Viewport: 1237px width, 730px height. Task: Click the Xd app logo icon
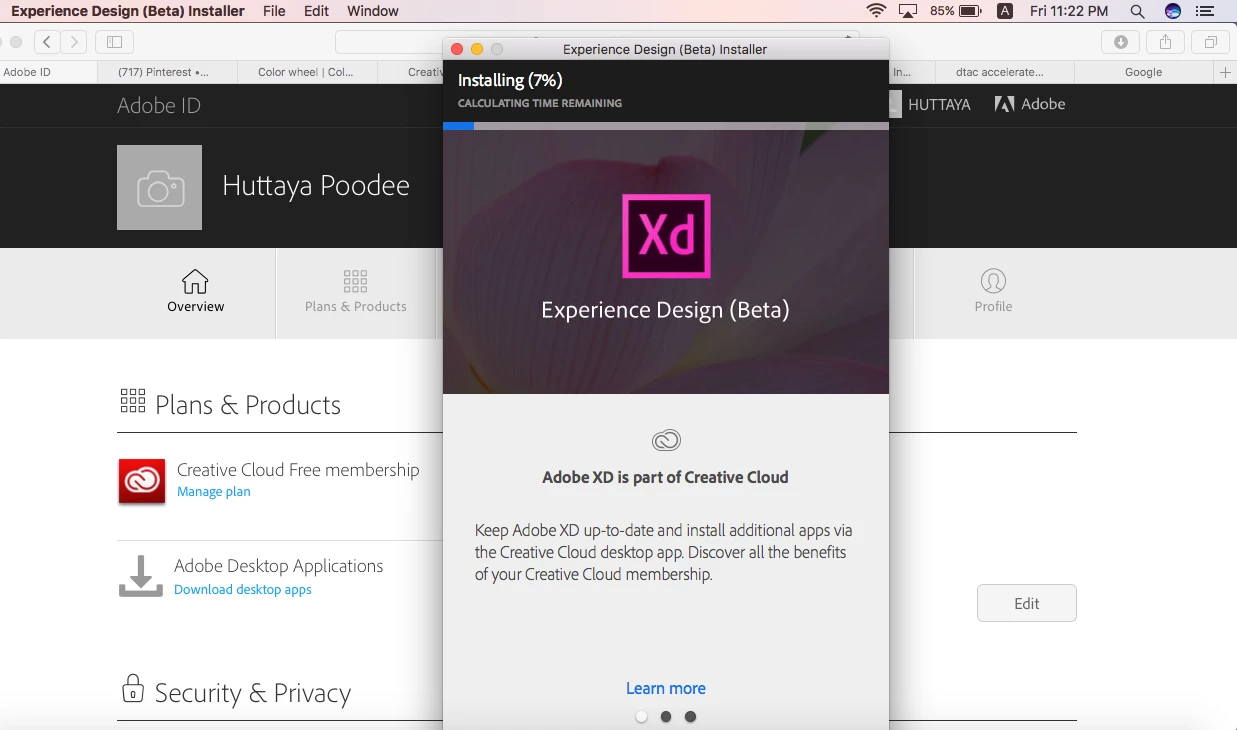pyautogui.click(x=666, y=236)
